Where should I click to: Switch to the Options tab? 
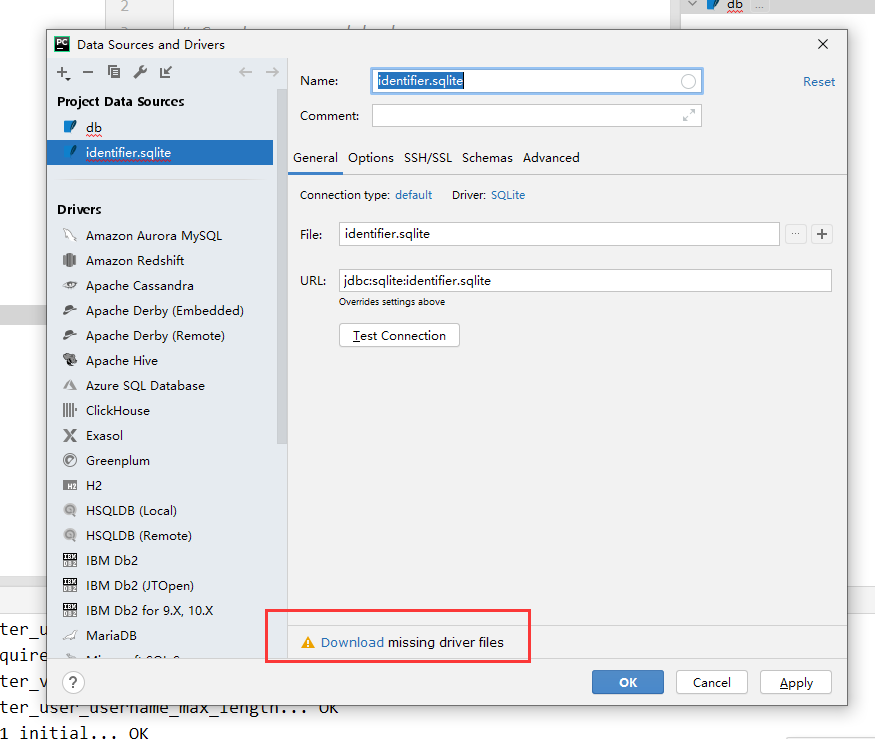click(371, 158)
